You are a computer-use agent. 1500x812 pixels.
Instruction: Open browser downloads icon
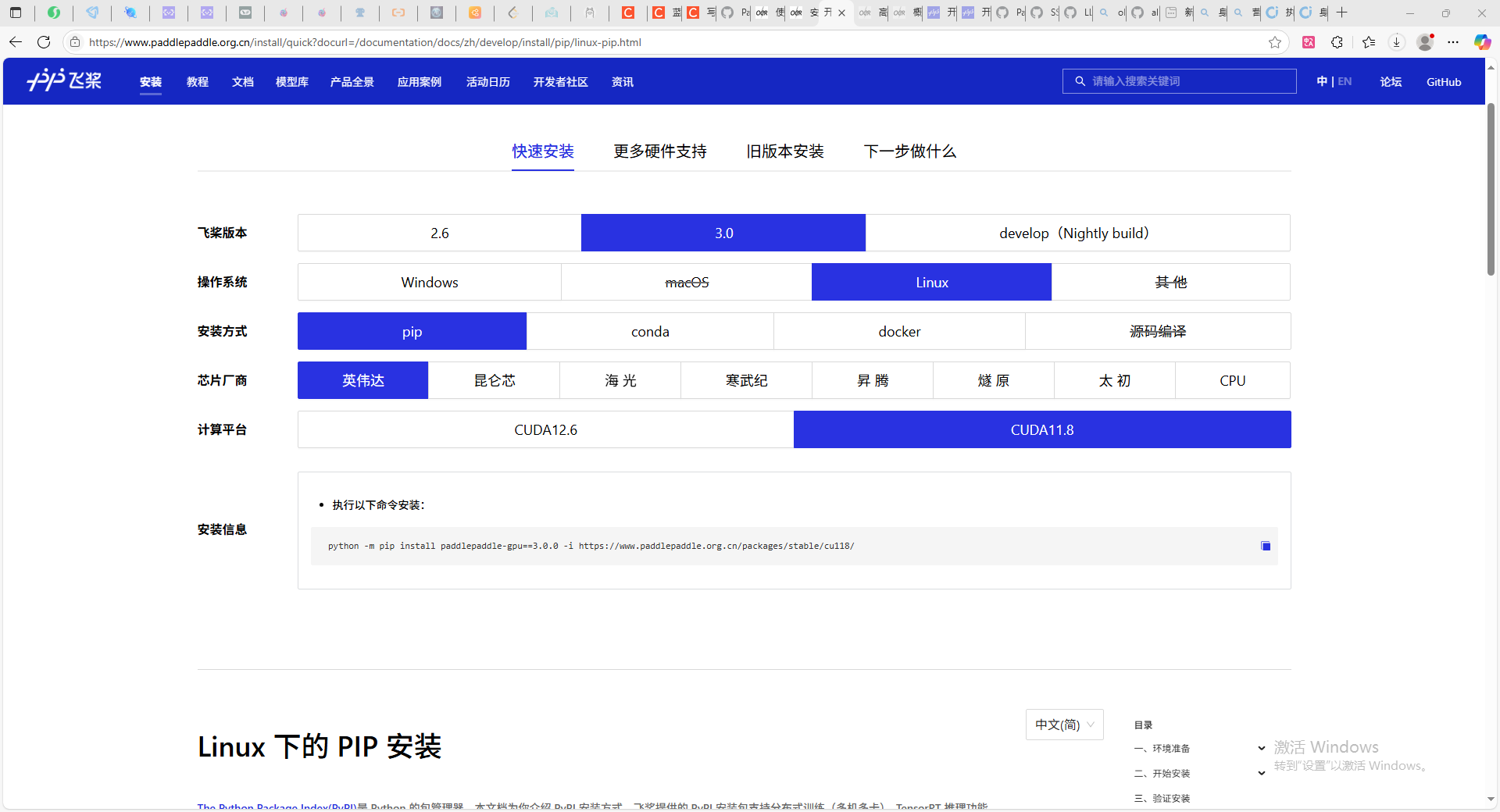pyautogui.click(x=1397, y=42)
